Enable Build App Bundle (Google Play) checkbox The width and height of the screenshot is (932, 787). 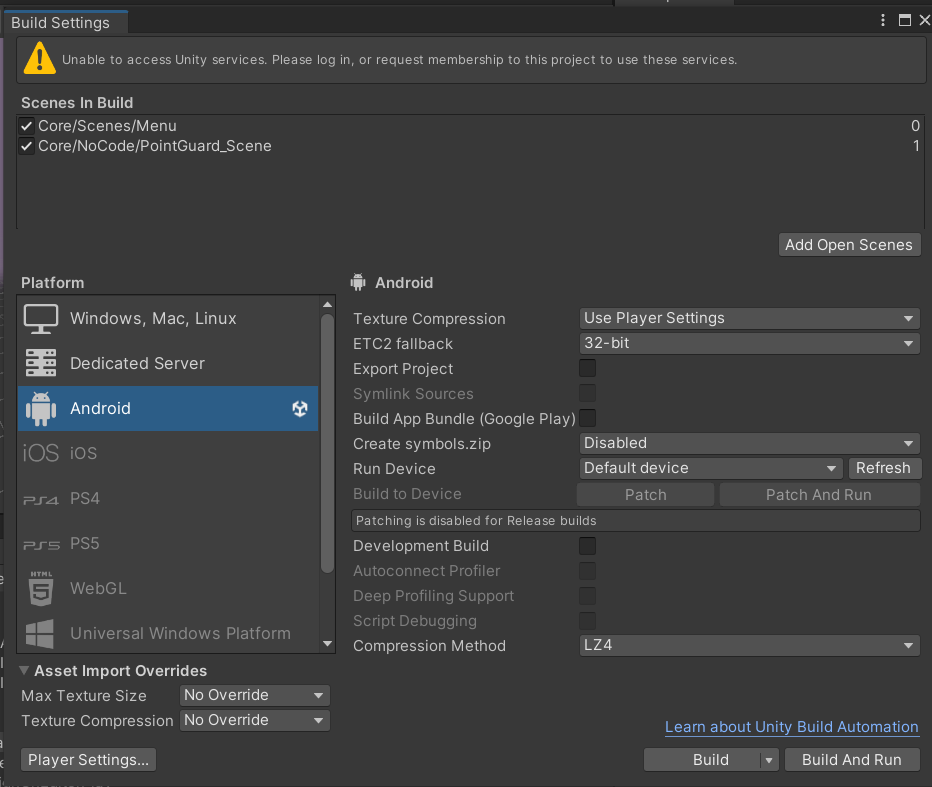pos(588,418)
